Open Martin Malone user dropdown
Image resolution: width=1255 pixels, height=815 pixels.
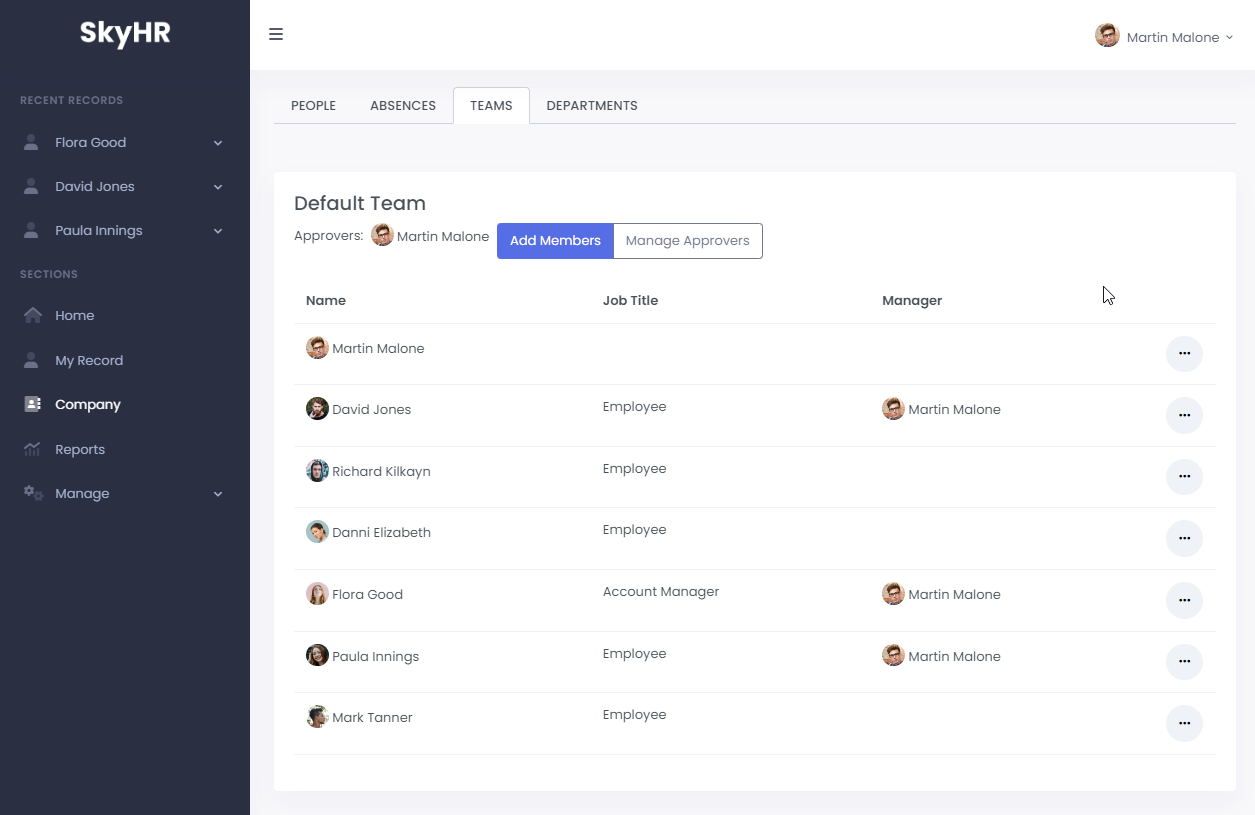click(x=1164, y=37)
